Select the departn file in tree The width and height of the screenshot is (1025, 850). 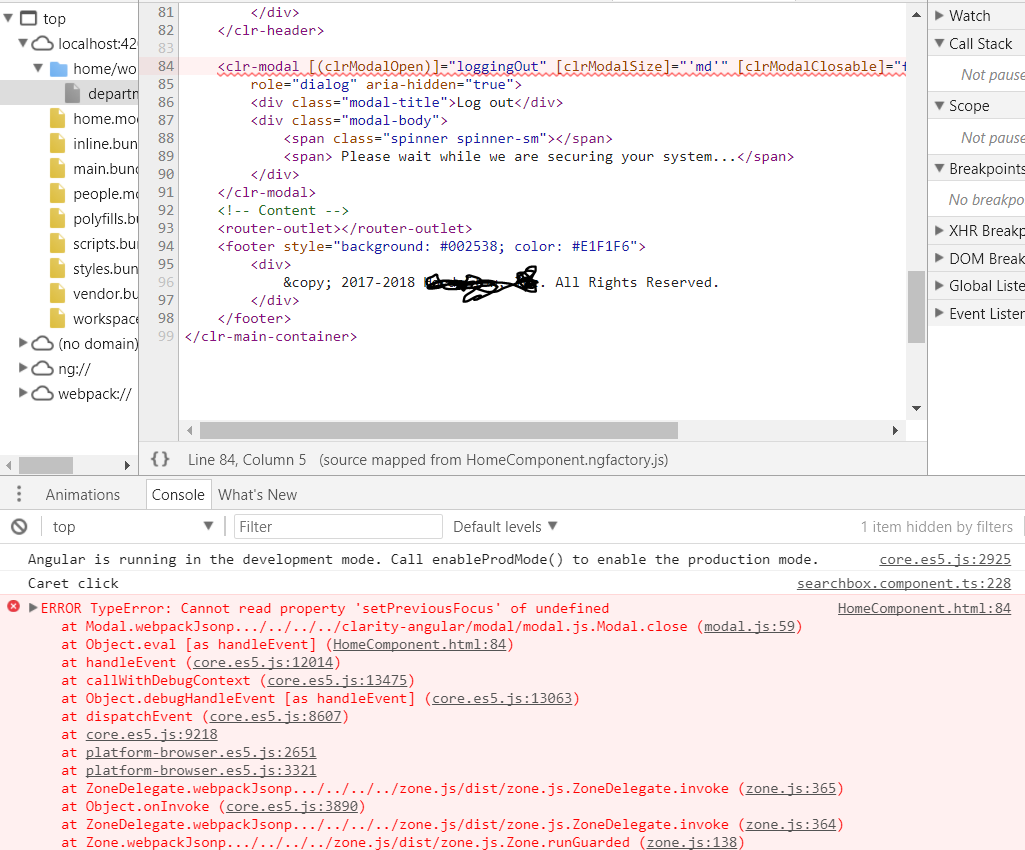[x=69, y=94]
